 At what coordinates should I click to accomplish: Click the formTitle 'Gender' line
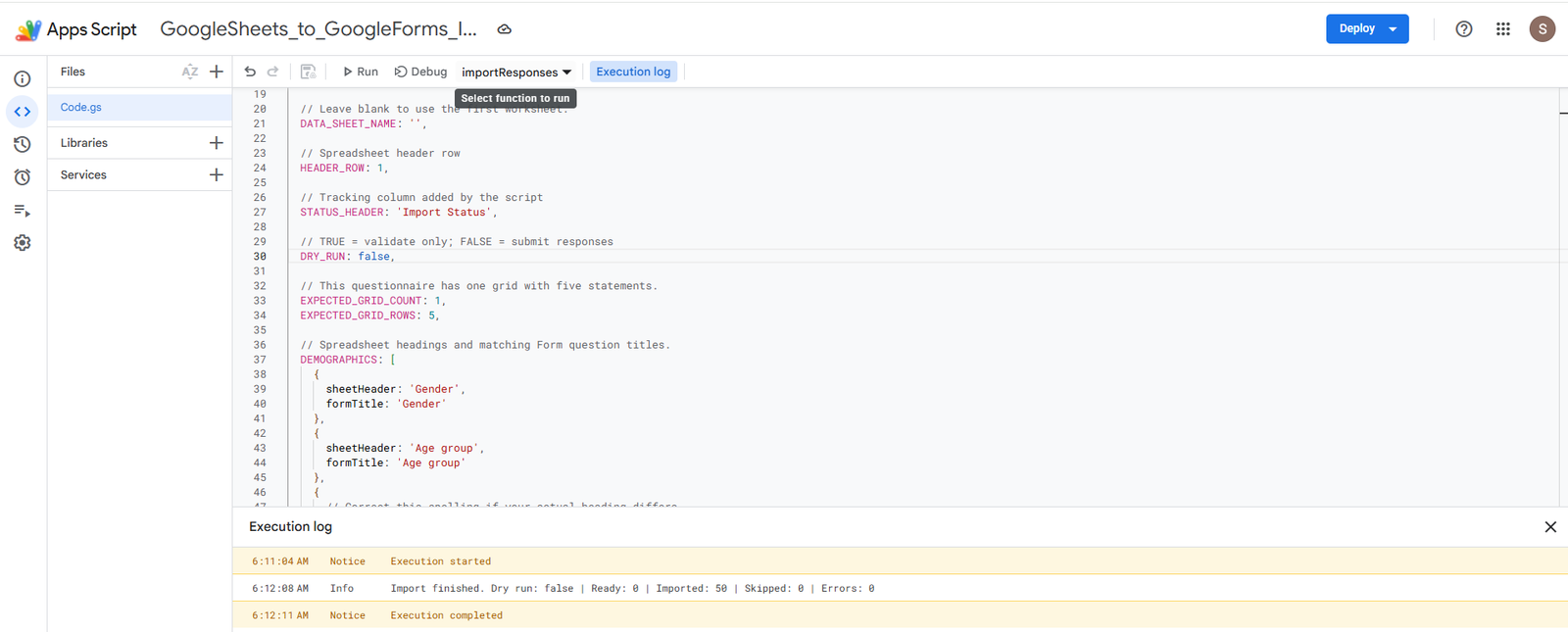coord(386,404)
